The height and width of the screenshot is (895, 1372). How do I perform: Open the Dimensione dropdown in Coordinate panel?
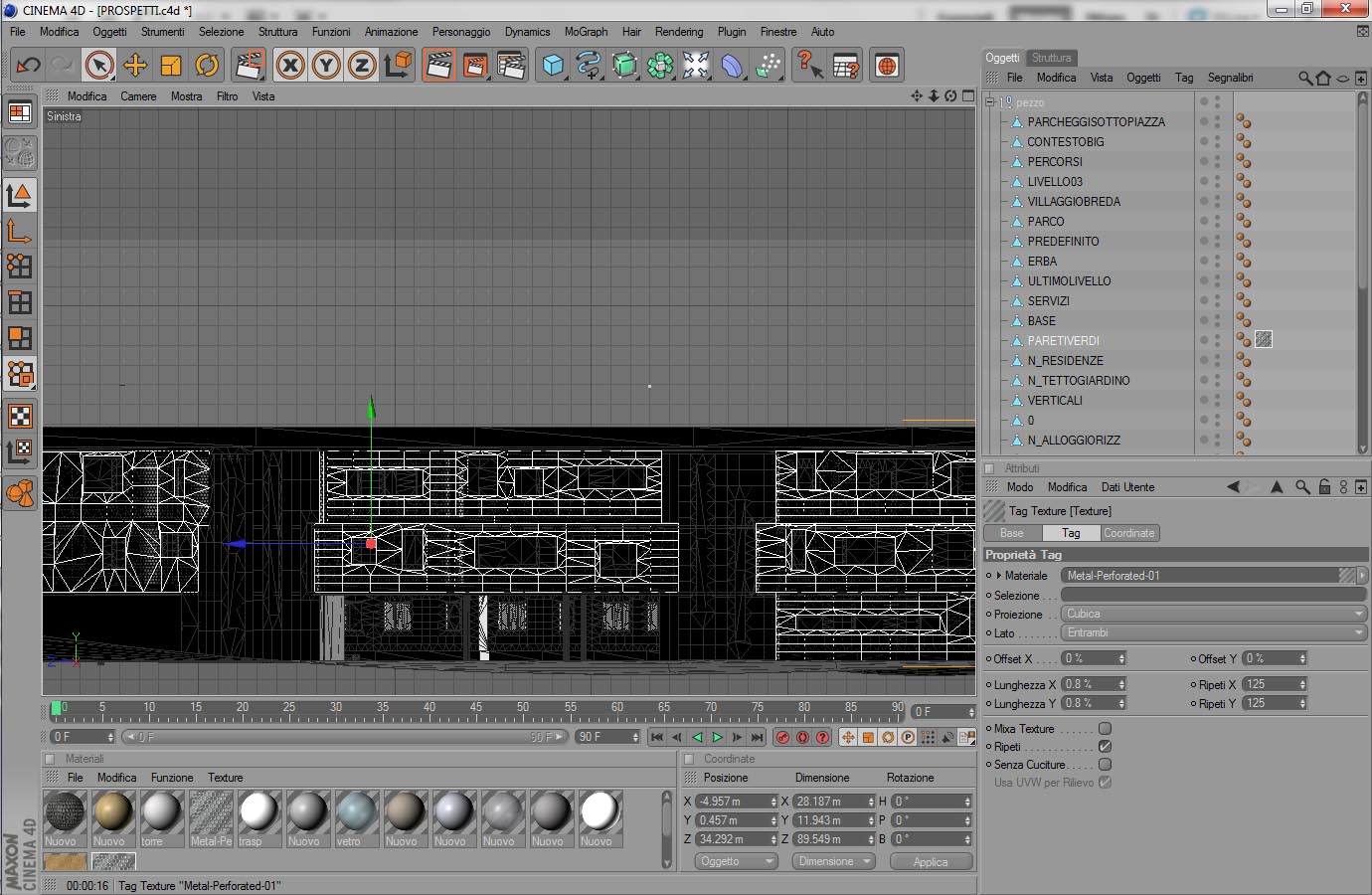(x=833, y=861)
